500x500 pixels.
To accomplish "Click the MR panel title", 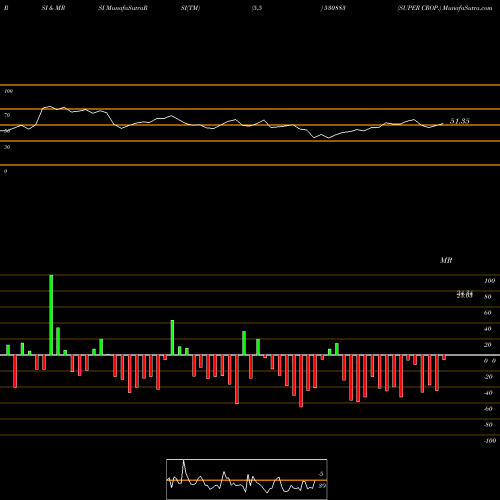I will (446, 260).
